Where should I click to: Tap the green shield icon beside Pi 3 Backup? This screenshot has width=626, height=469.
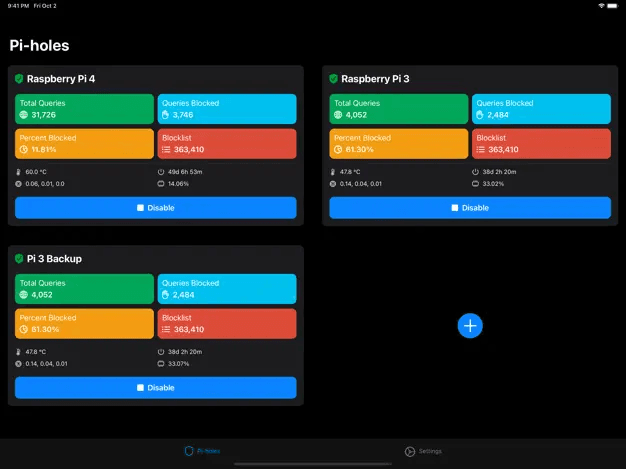(19, 259)
